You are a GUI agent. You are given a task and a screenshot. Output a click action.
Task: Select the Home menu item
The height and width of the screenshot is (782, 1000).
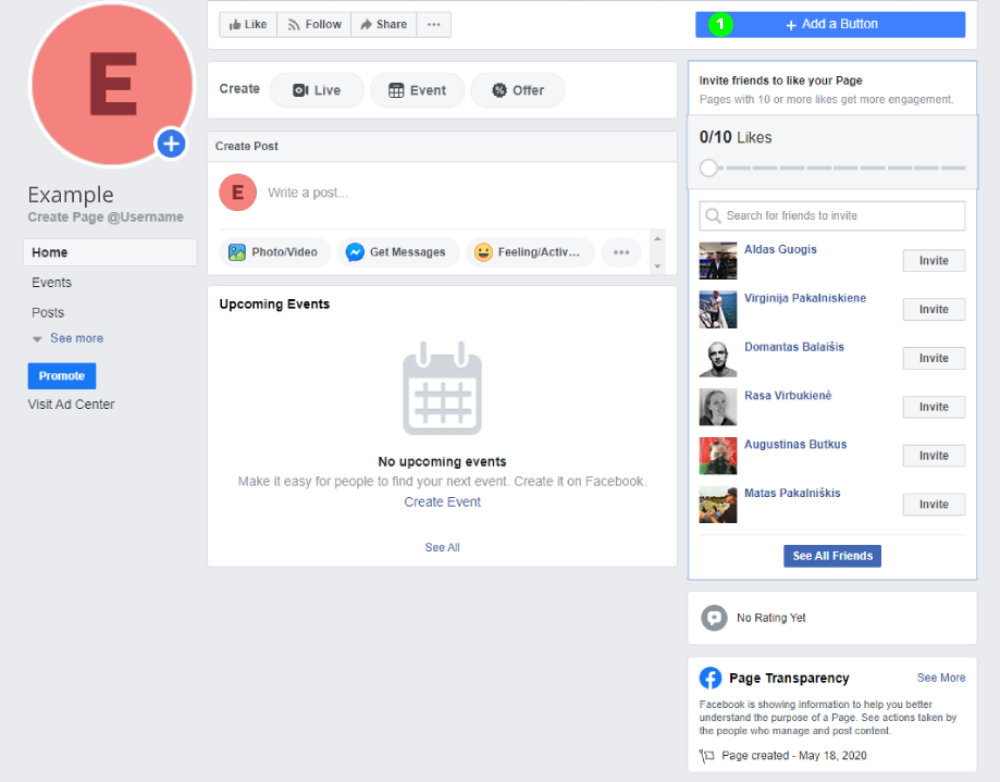click(x=48, y=253)
